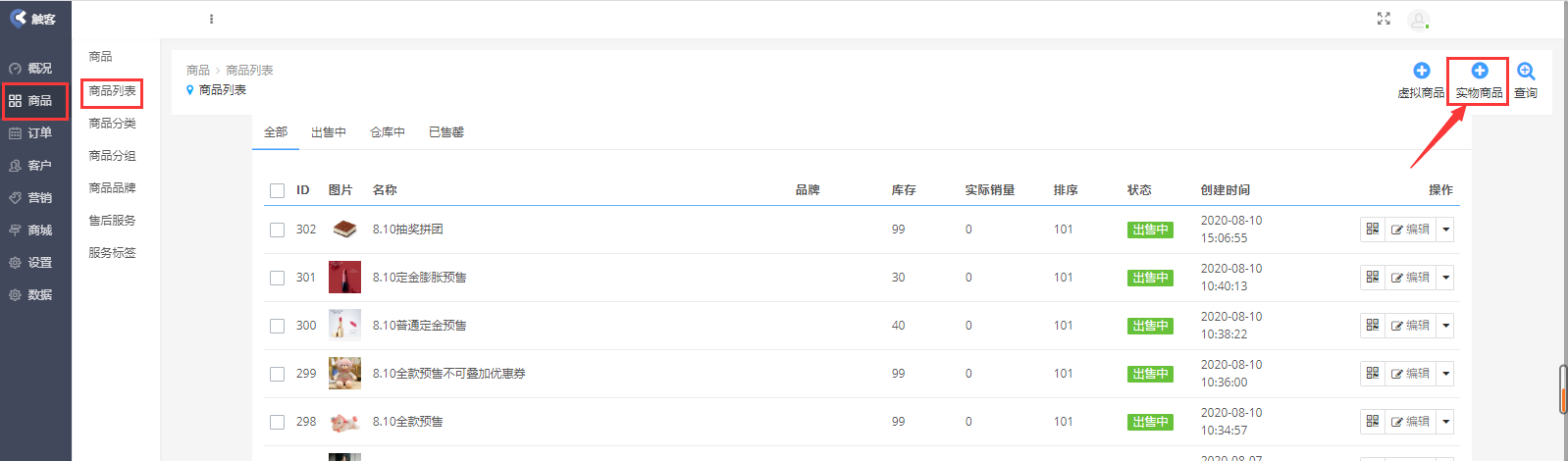This screenshot has height=461, width=1568.
Task: Check the box for product 299
Action: click(x=277, y=374)
